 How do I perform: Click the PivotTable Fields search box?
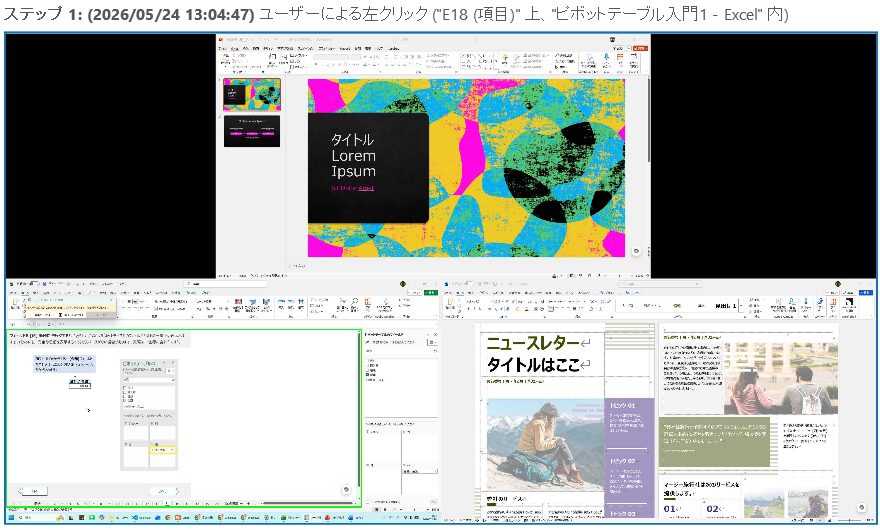pos(400,350)
